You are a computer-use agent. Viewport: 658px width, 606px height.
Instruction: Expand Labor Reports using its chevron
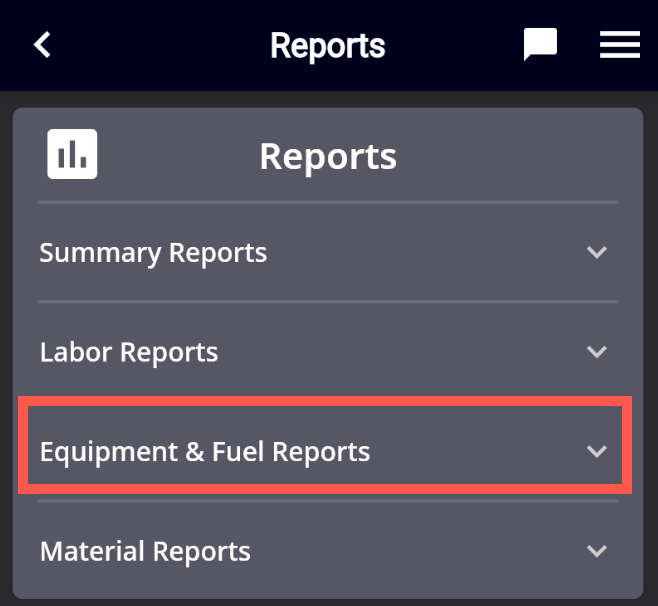tap(597, 352)
